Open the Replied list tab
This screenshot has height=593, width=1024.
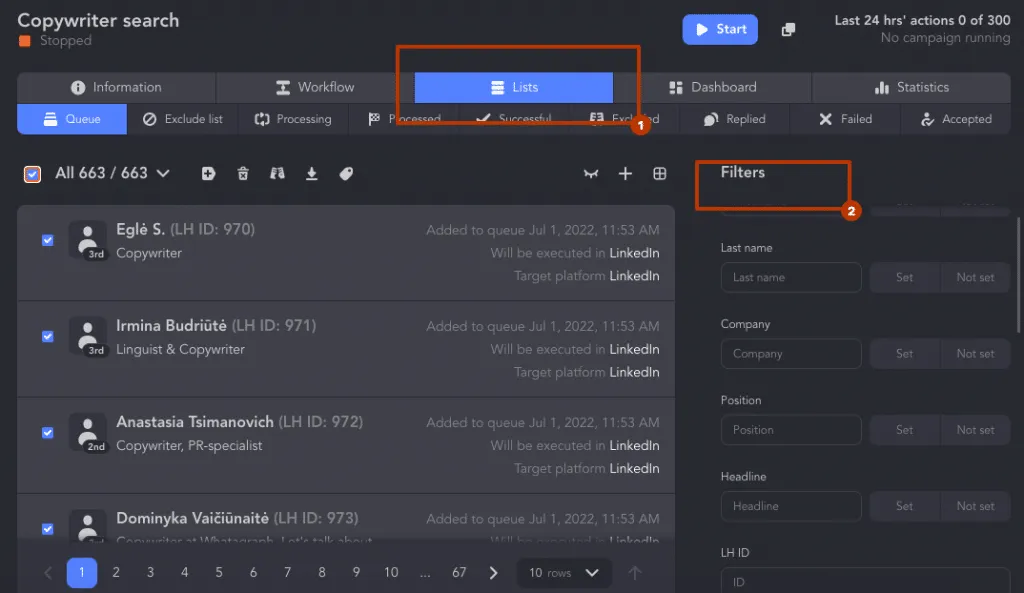click(x=734, y=119)
